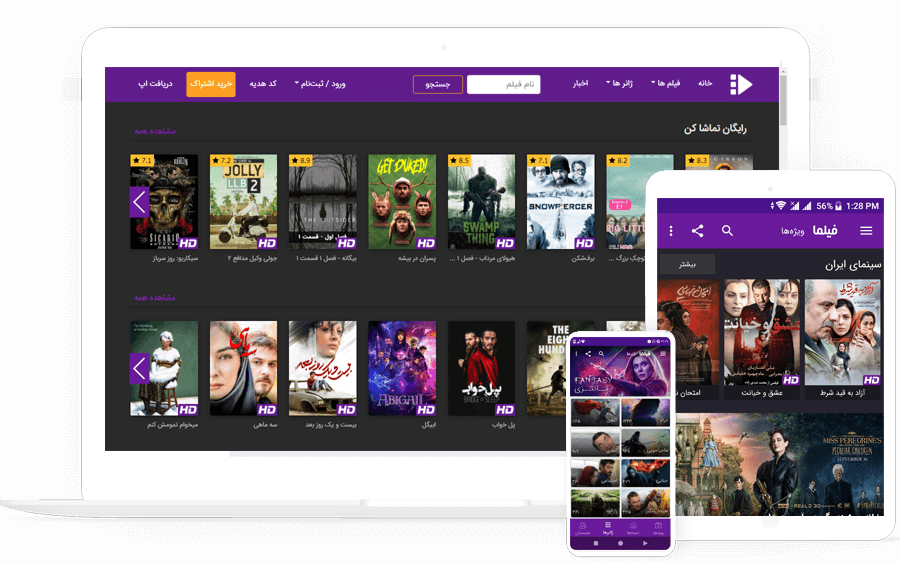The image size is (900, 563).
Task: Click the HD badge on Jolly LLB 2
Action: tap(267, 243)
